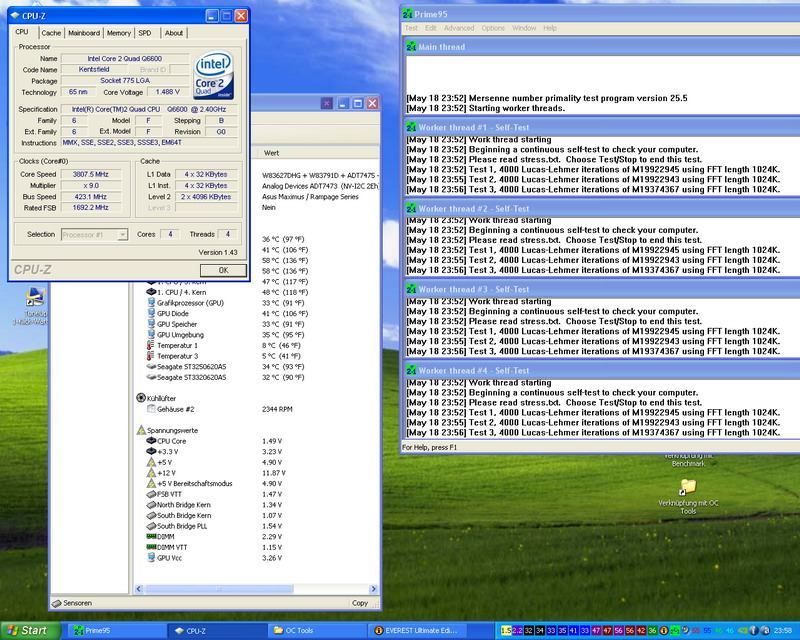Activate the CPU-Z taskbar button
This screenshot has width=800, height=640.
(x=219, y=631)
